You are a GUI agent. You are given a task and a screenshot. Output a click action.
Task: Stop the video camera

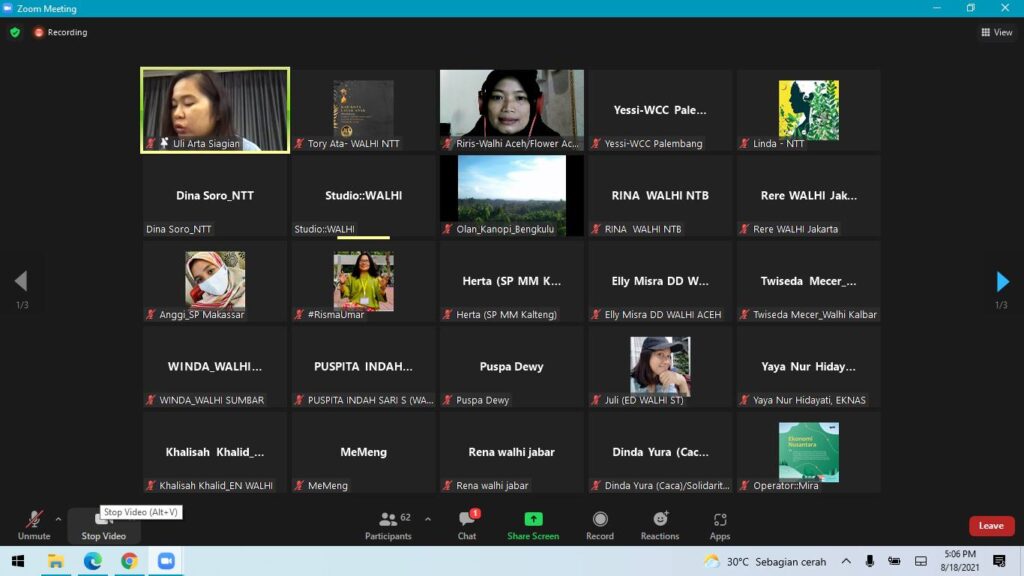tap(103, 524)
